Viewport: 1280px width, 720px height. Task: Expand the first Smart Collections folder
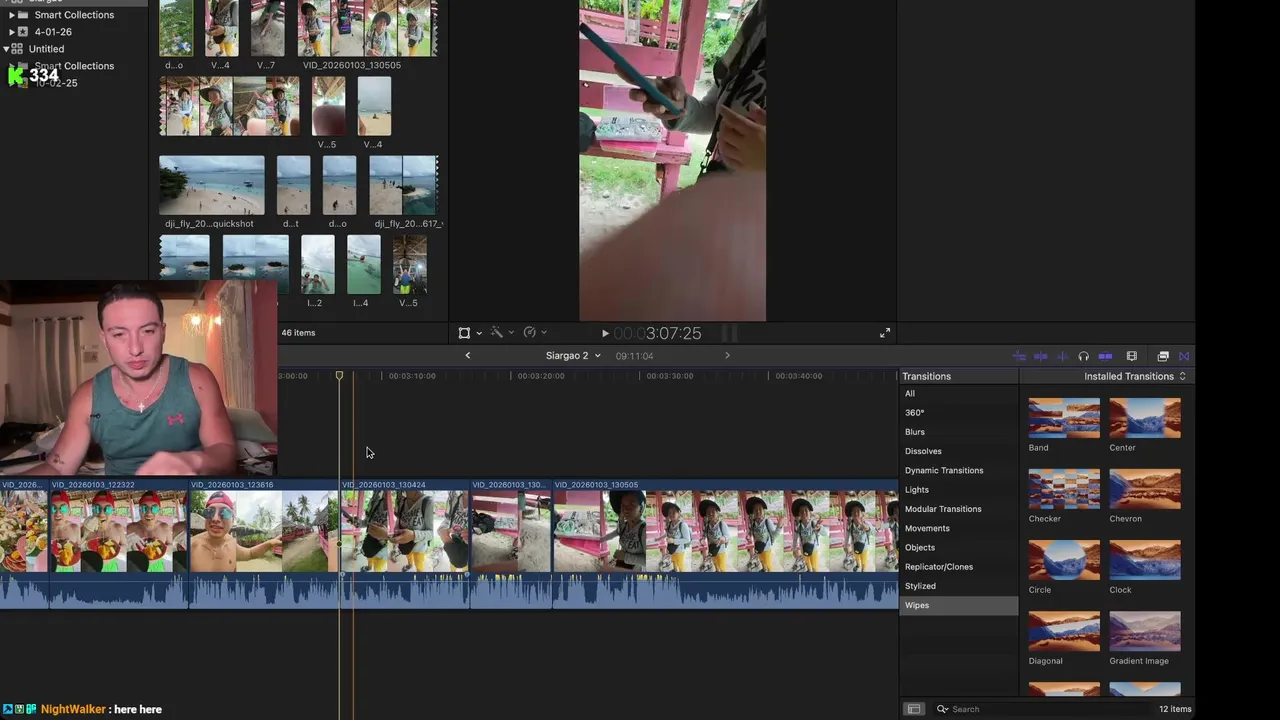click(x=12, y=15)
